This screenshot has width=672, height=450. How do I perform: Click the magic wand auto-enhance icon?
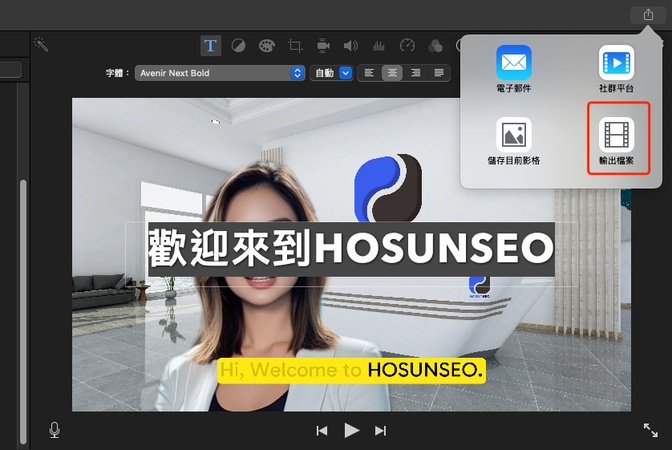click(x=41, y=44)
